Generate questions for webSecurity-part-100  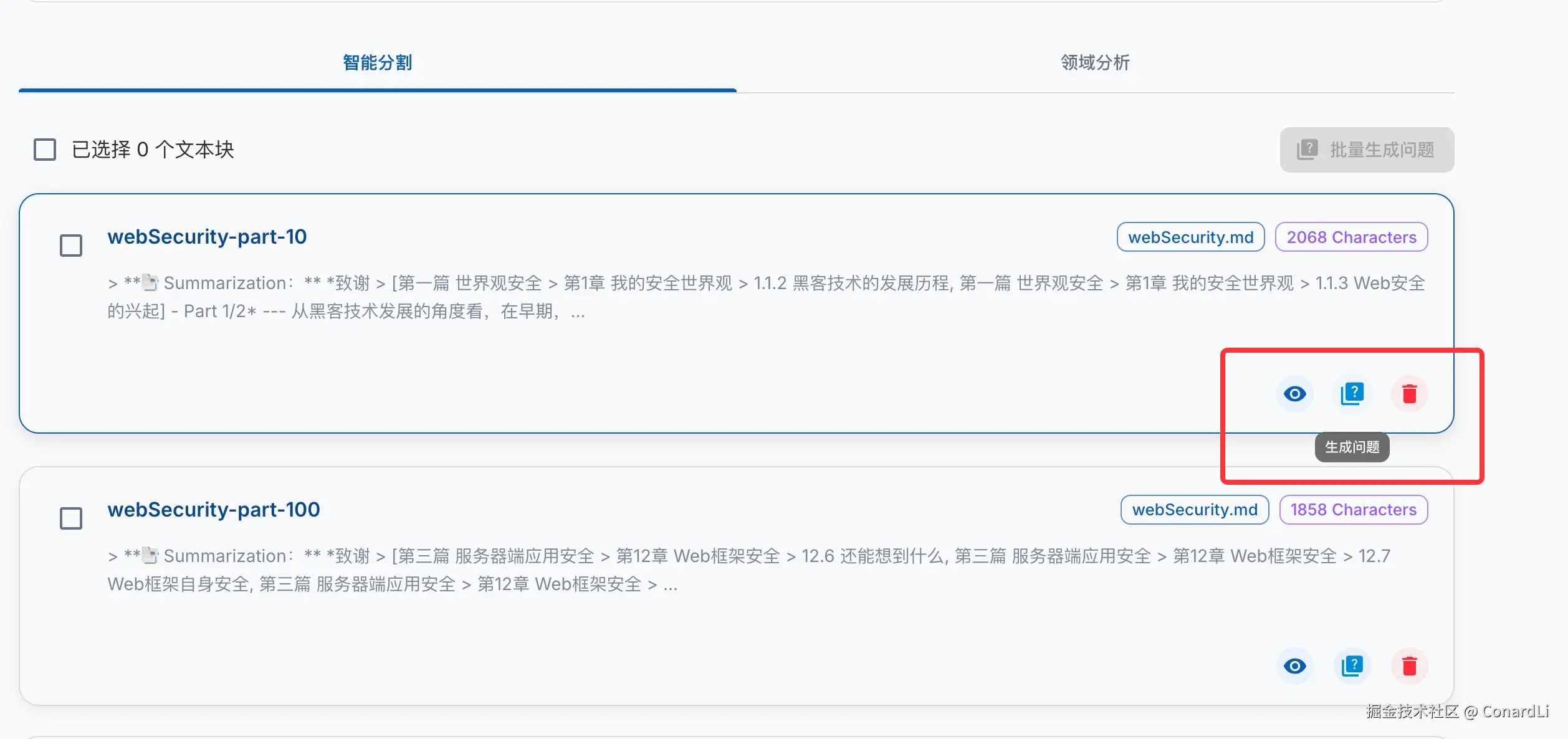pos(1352,666)
